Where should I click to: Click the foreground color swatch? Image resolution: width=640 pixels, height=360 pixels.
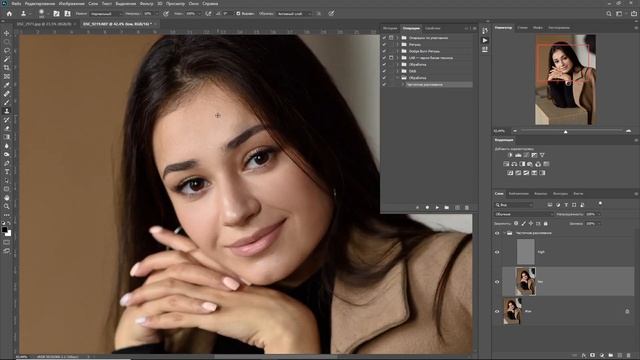coord(4,230)
